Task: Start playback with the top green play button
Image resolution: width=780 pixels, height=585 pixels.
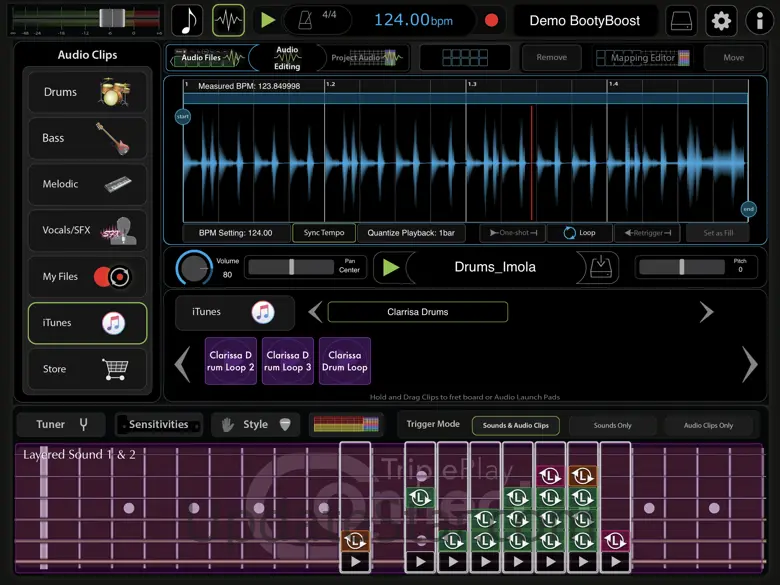Action: click(268, 20)
